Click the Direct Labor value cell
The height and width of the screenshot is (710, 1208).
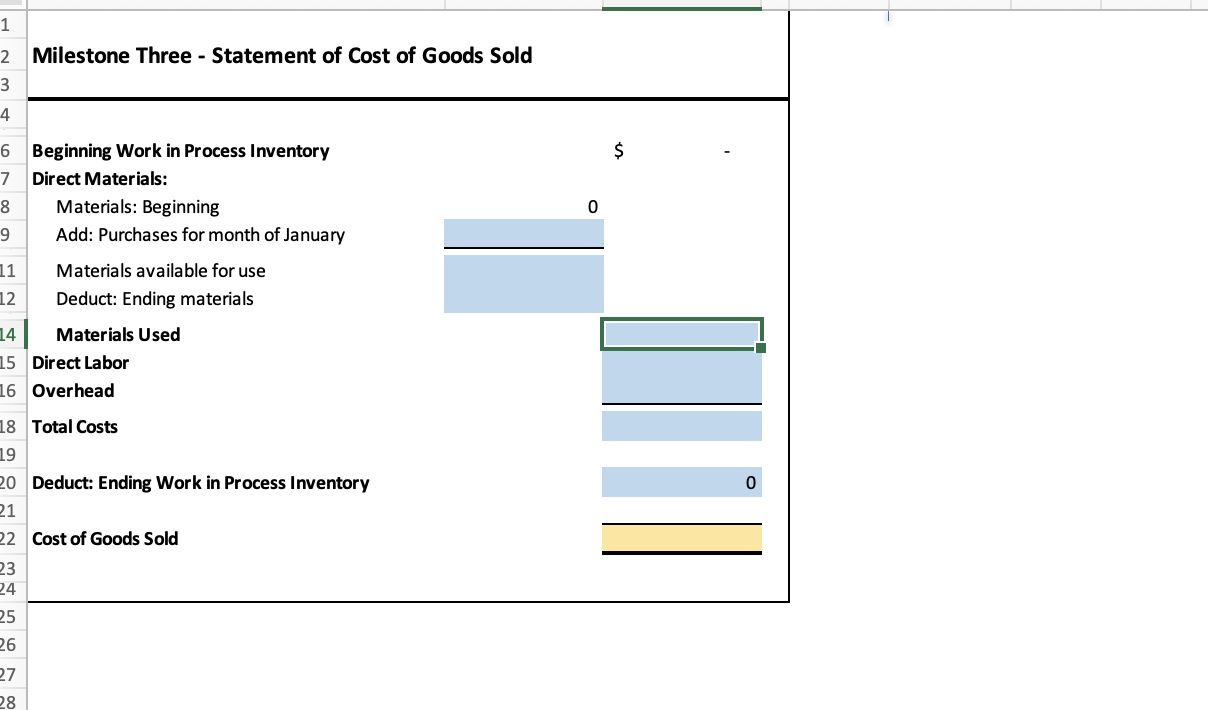(682, 363)
